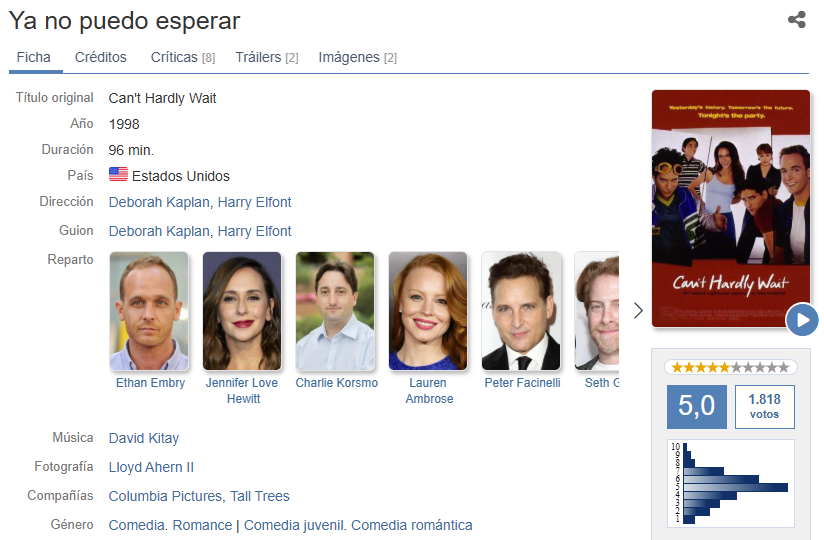The image size is (824, 540).
Task: Click the Charlie Korsmo name link
Action: coord(336,383)
